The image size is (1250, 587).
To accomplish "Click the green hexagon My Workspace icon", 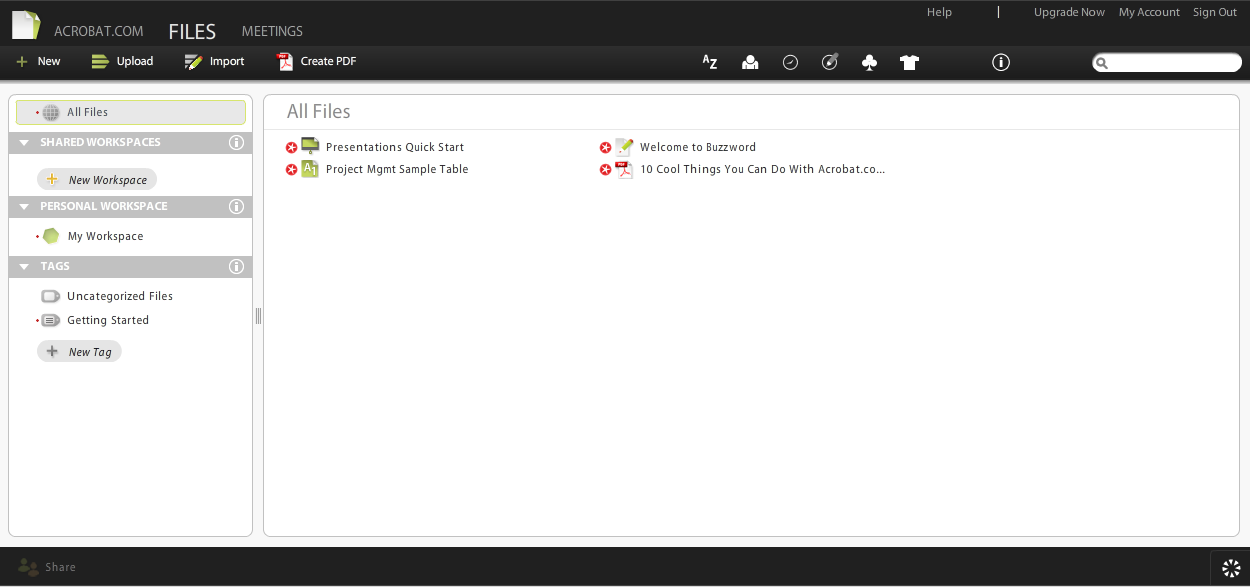I will tap(51, 236).
